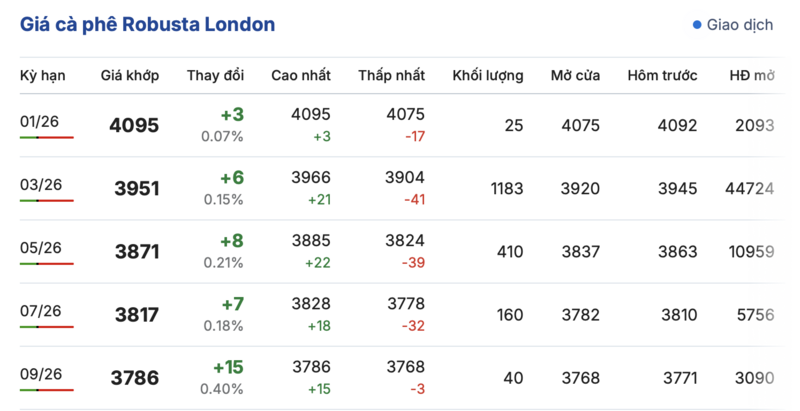800x411 pixels.
Task: Open the 07/26 contract row
Action: tap(40, 311)
